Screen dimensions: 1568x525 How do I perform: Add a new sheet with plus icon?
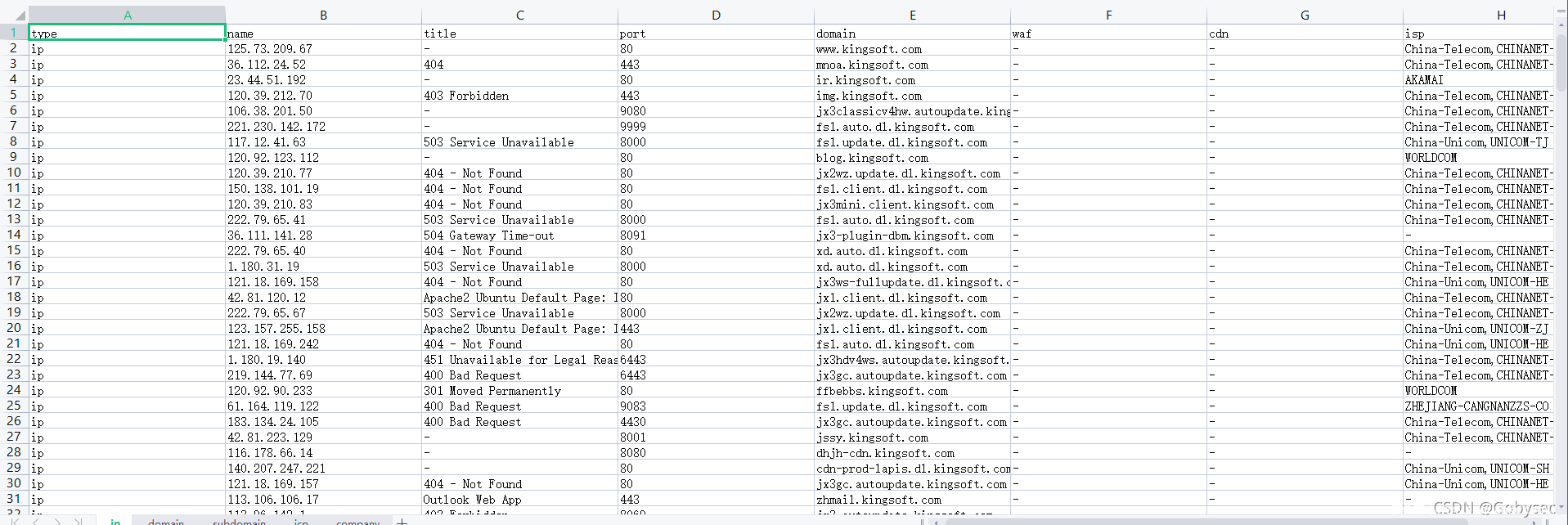coord(402,521)
